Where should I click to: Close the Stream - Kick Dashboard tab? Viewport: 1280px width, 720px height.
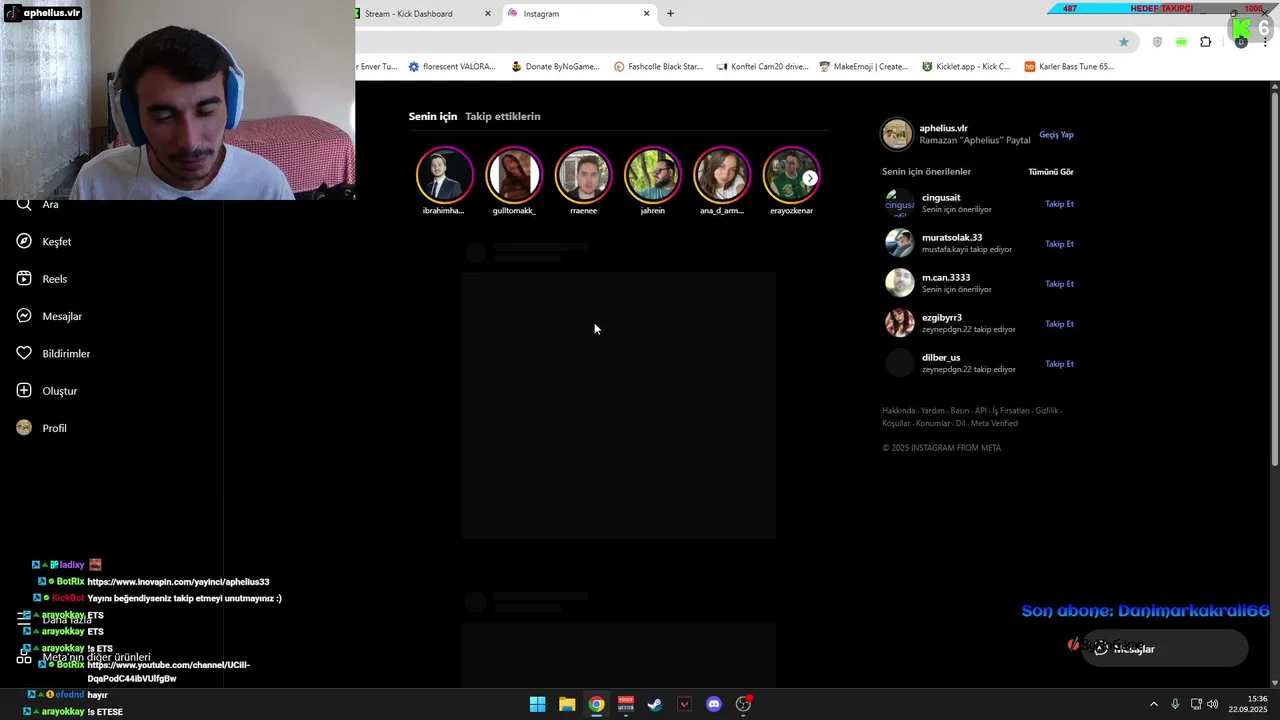coord(488,14)
